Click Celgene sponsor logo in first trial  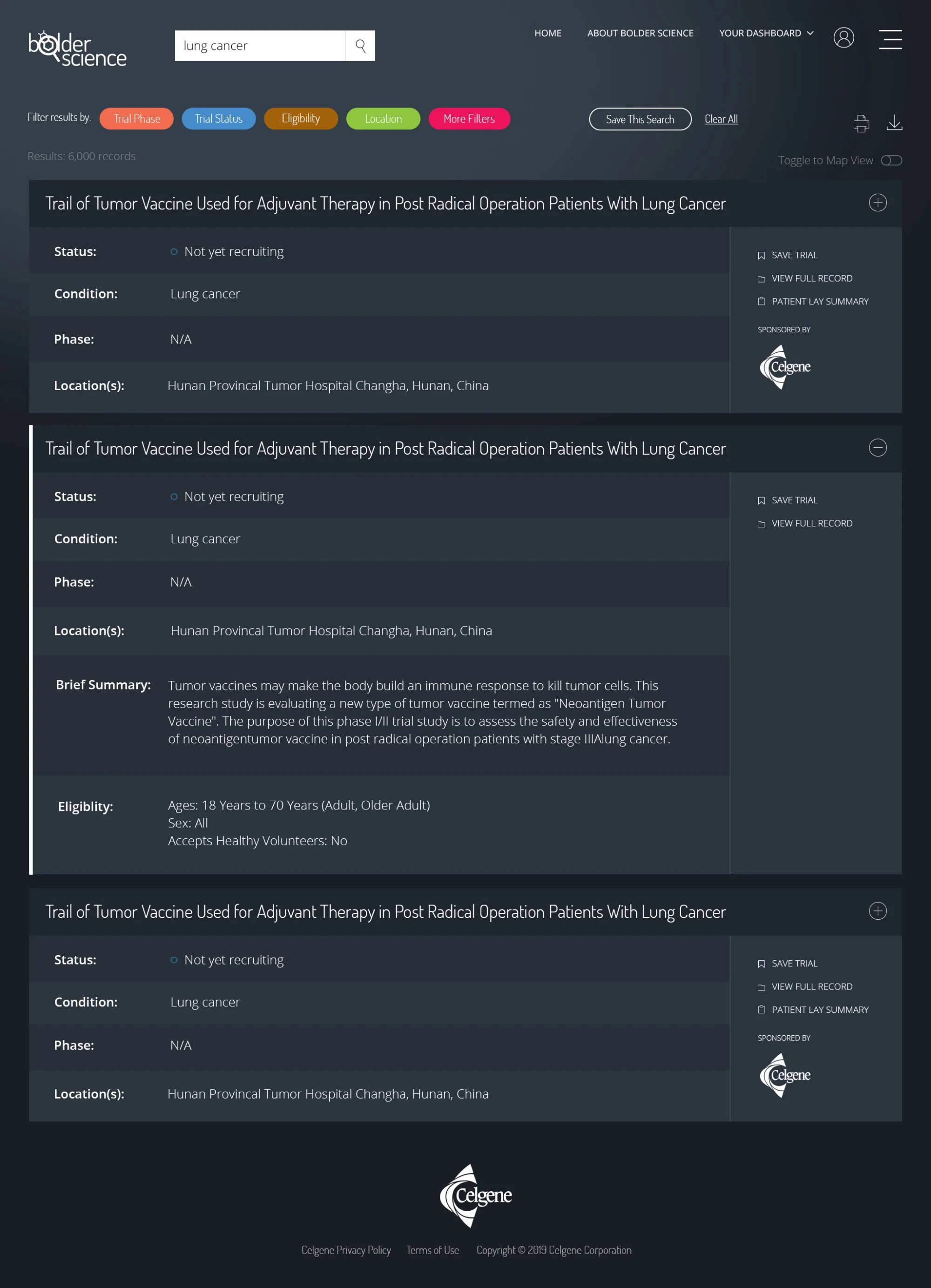(x=785, y=367)
